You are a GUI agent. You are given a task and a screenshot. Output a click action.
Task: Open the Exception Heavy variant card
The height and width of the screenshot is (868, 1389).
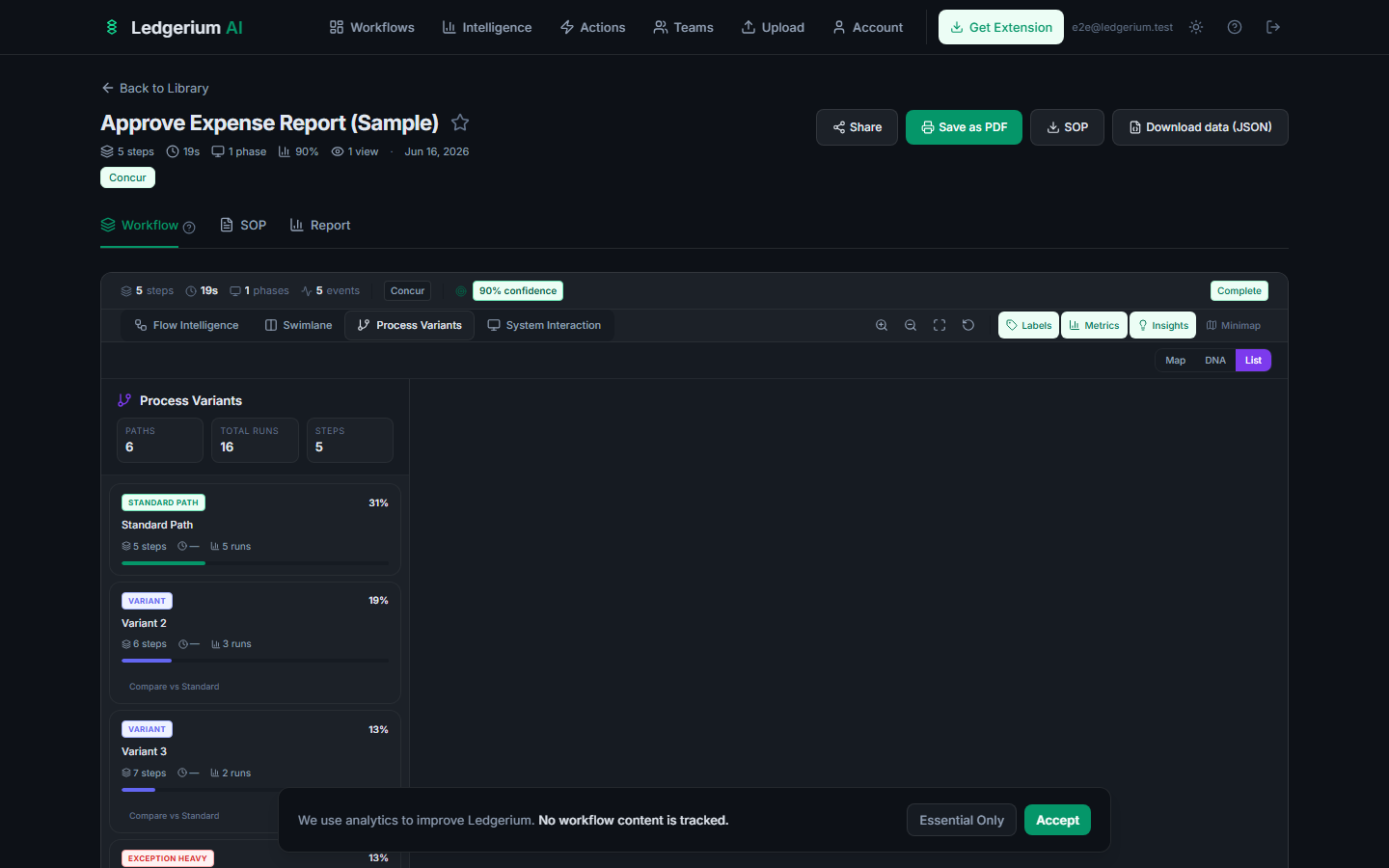click(255, 854)
